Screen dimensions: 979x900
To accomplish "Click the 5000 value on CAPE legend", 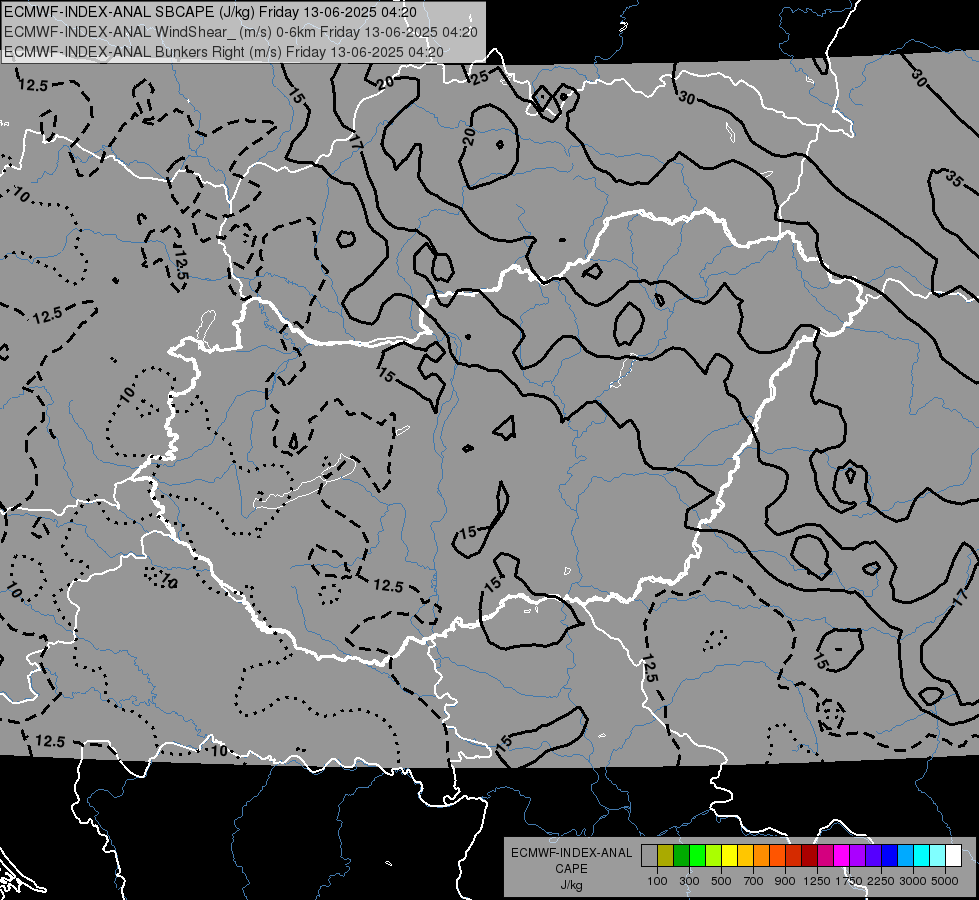I will pos(945,881).
